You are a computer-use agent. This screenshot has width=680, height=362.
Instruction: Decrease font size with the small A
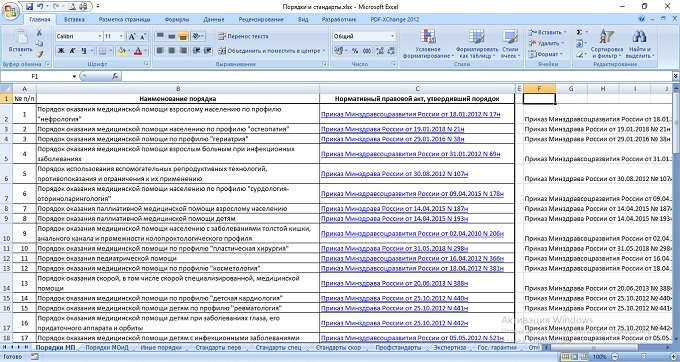tap(143, 36)
